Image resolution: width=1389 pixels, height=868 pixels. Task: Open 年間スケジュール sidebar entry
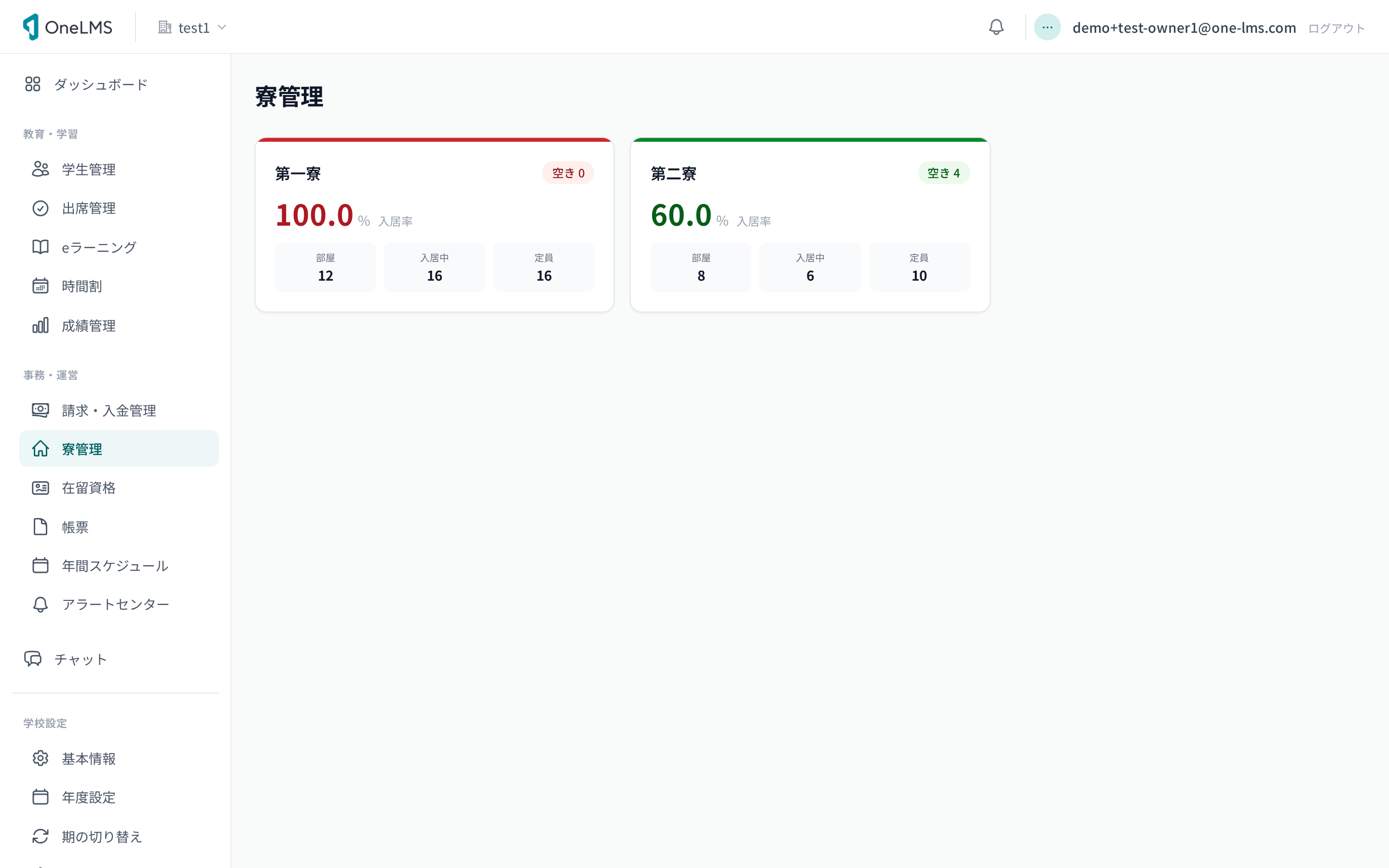(x=119, y=566)
